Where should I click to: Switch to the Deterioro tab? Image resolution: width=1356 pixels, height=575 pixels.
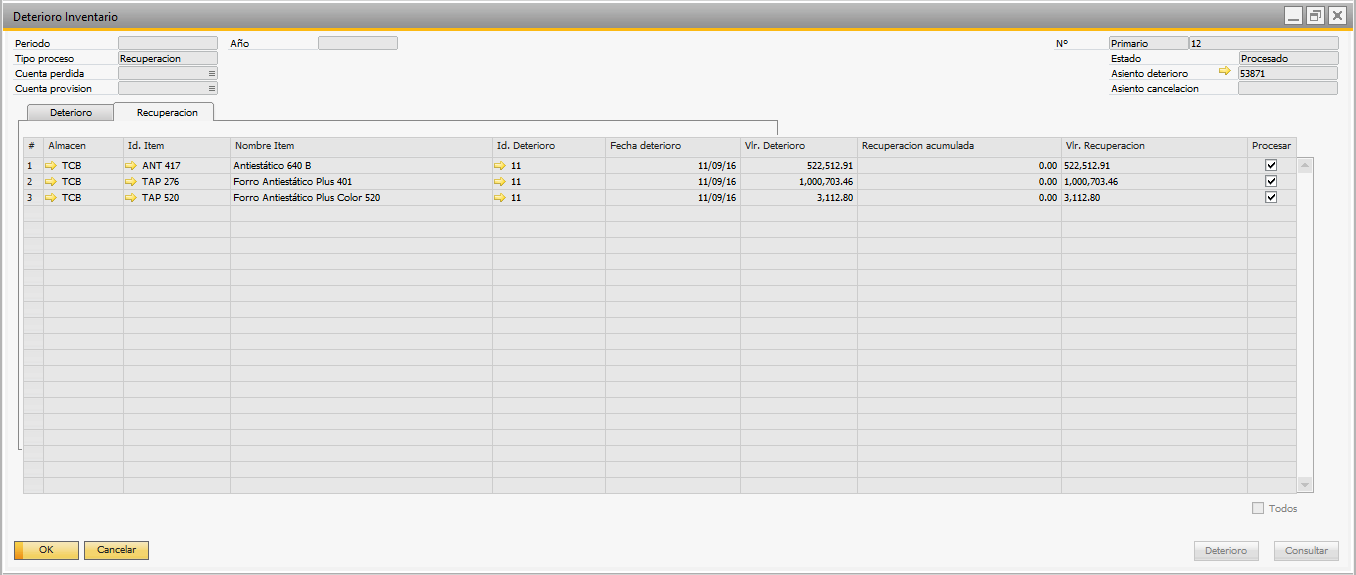click(x=71, y=113)
